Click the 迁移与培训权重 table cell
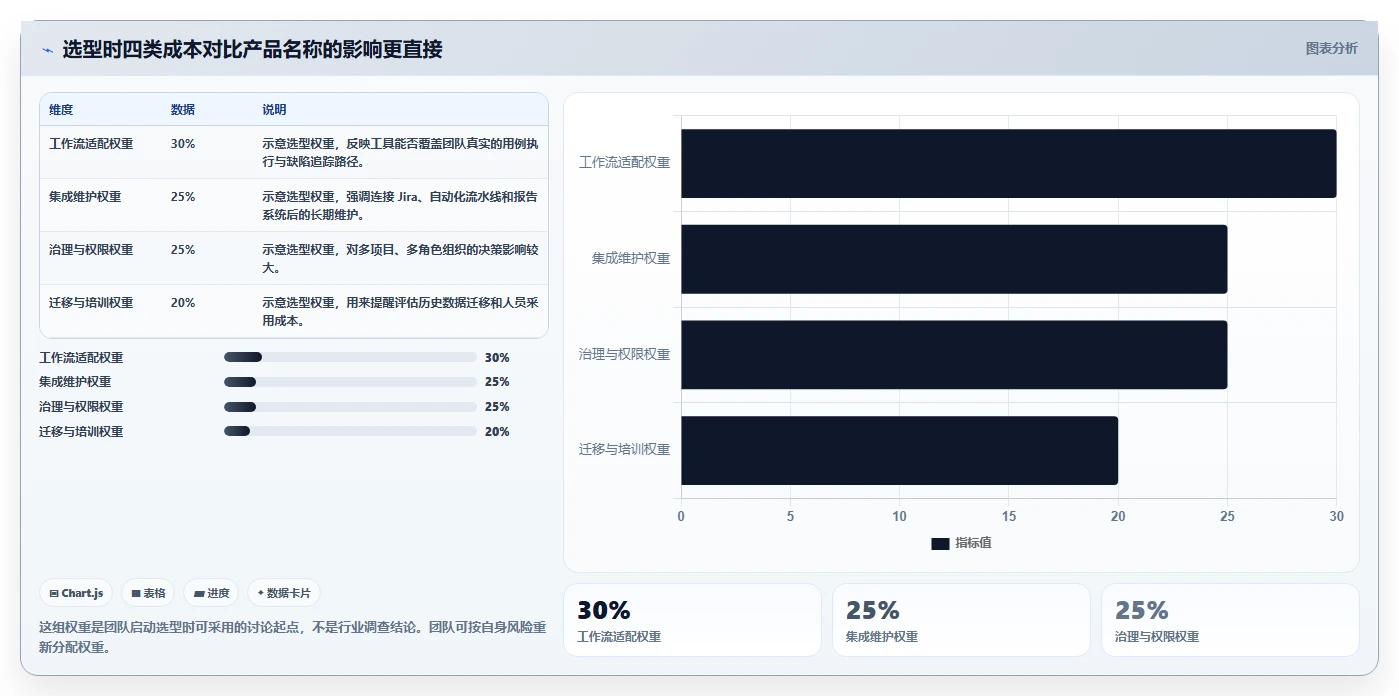 (x=91, y=303)
